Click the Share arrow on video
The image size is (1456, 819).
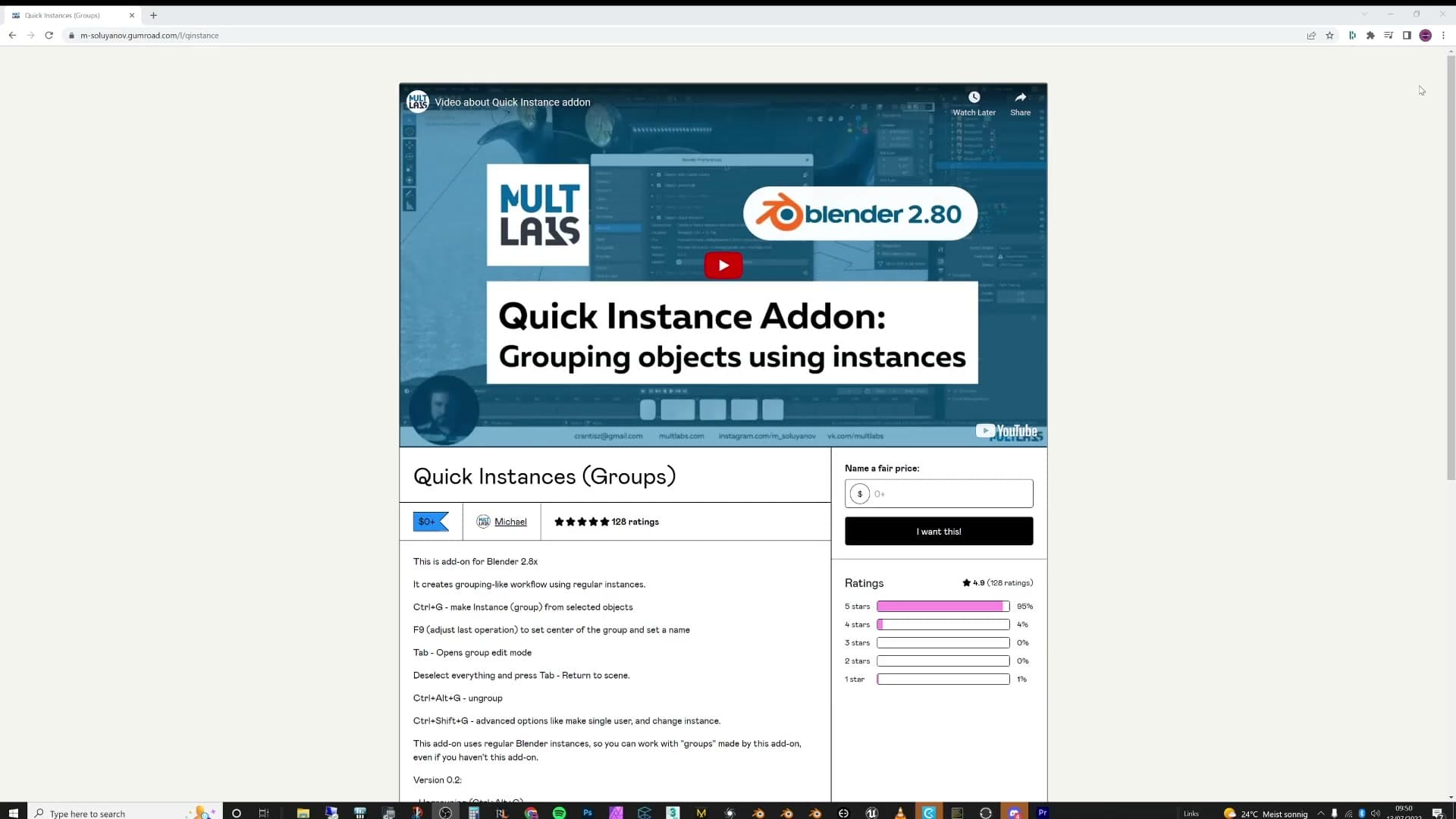1020,97
